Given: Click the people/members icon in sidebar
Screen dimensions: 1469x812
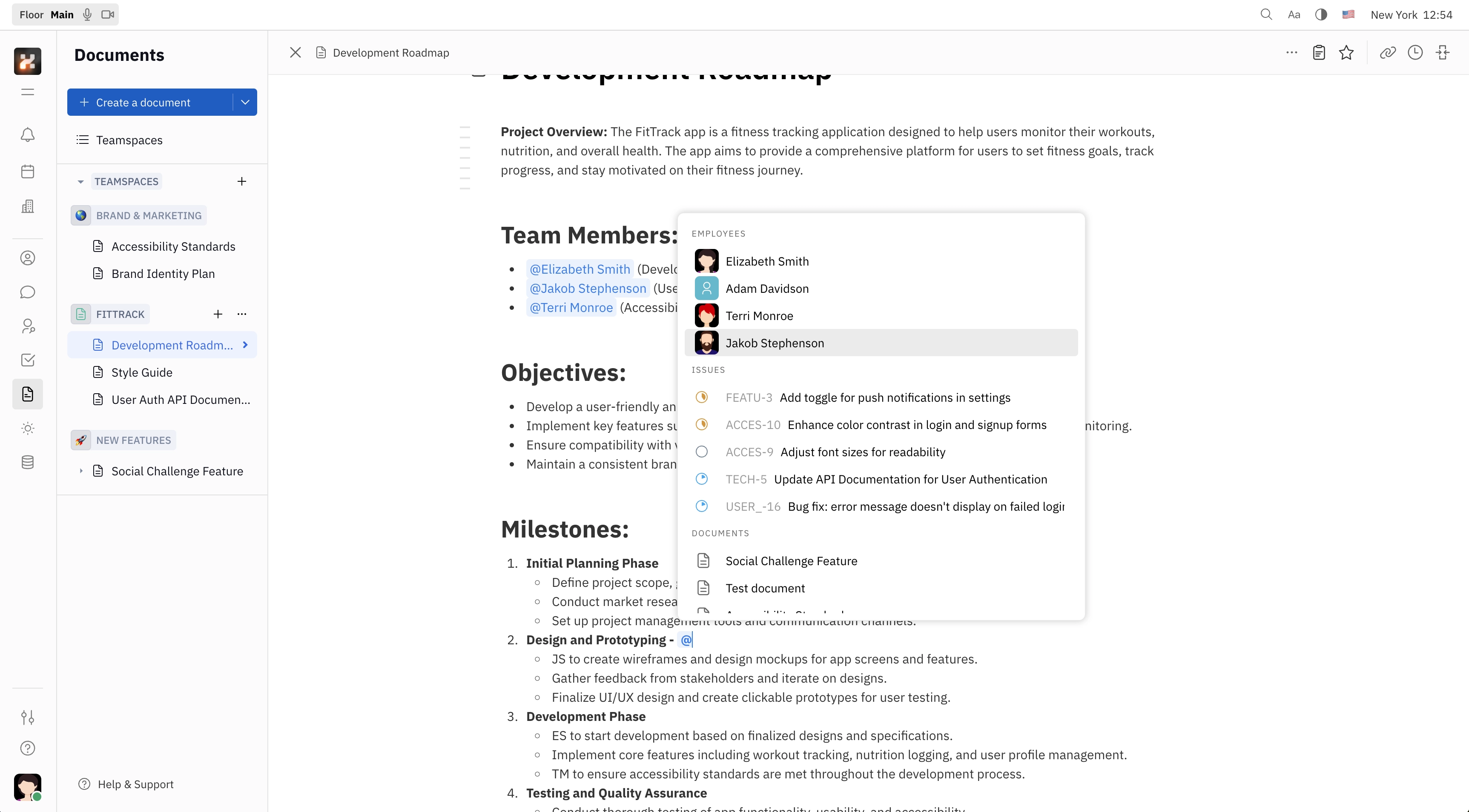Looking at the screenshot, I should pos(28,327).
